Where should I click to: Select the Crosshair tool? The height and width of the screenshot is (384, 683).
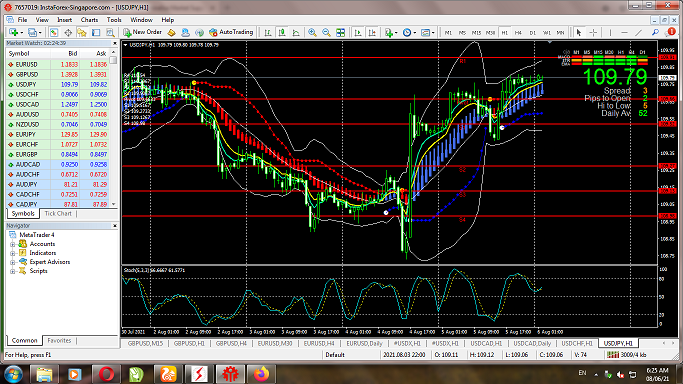(x=593, y=32)
